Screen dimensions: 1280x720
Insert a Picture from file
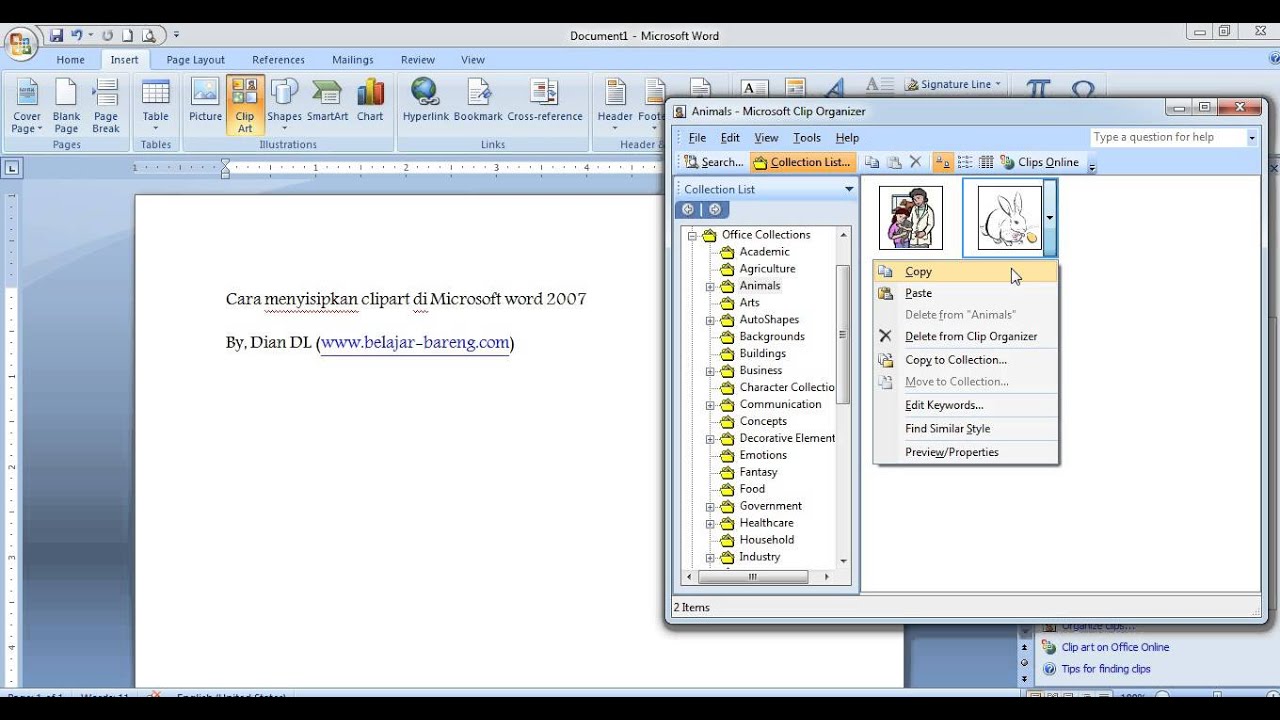coord(205,100)
